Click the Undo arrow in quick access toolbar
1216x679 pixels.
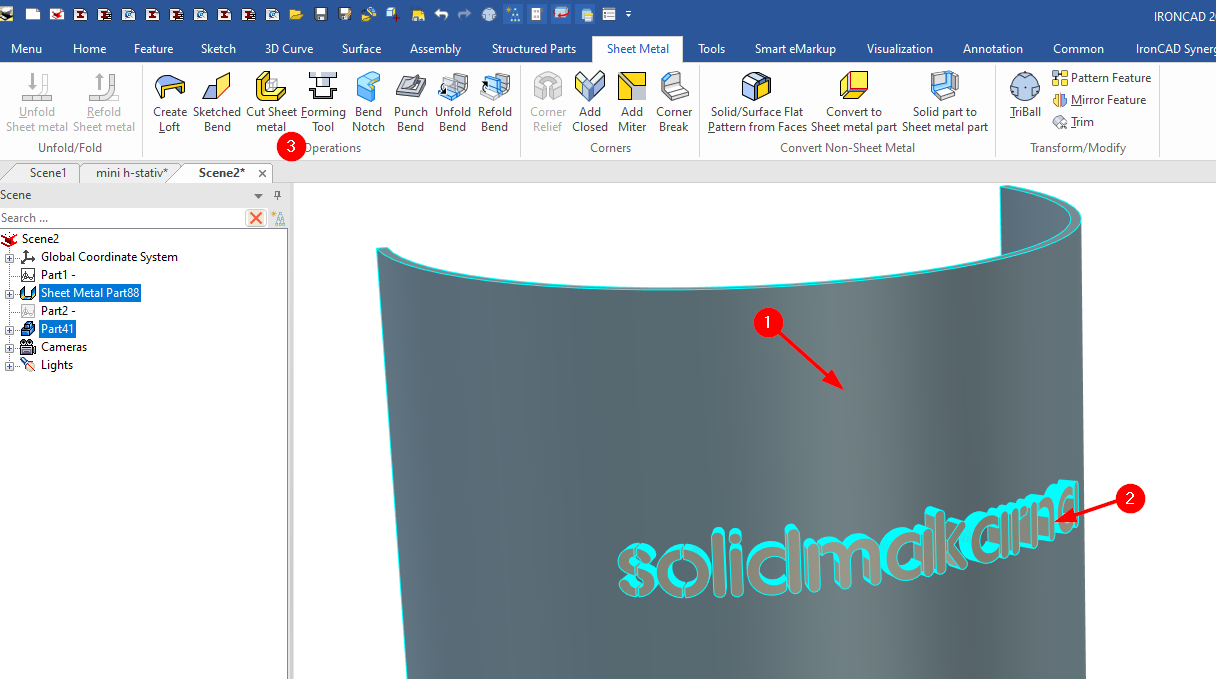pyautogui.click(x=441, y=14)
